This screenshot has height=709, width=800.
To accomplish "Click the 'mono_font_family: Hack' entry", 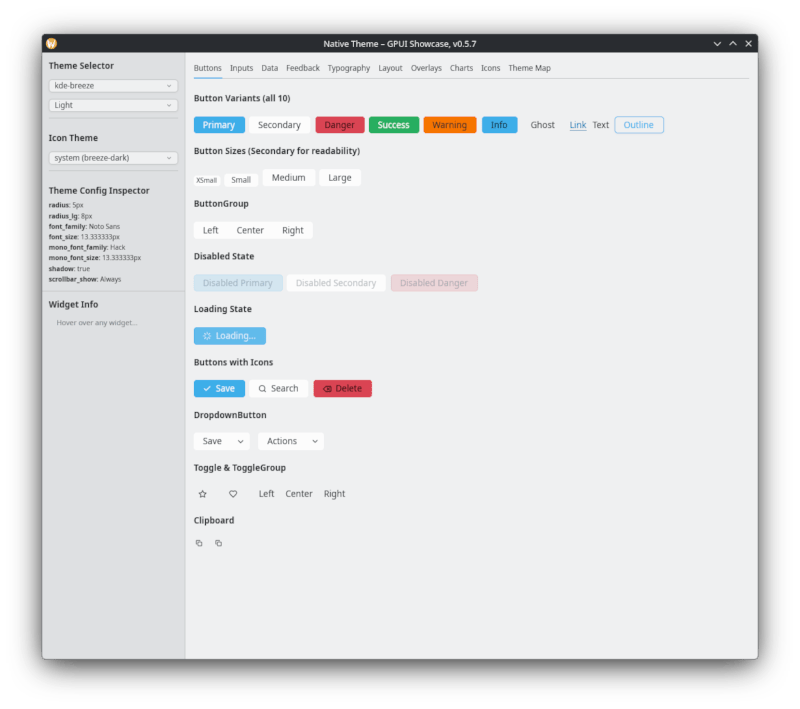I will (x=87, y=247).
